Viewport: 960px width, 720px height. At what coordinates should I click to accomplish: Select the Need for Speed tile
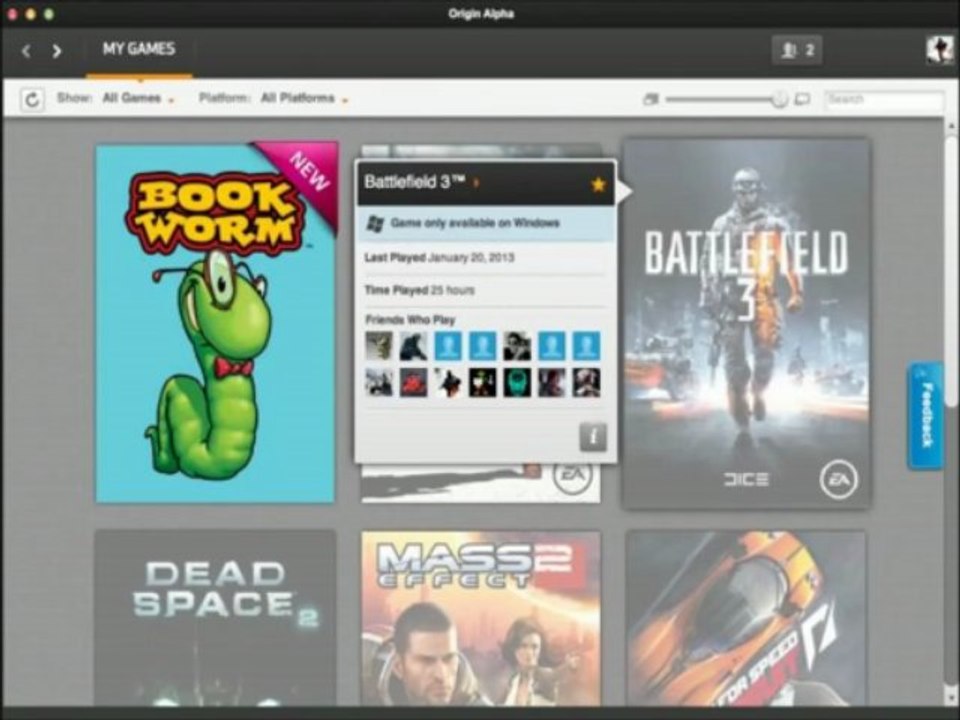coord(746,617)
